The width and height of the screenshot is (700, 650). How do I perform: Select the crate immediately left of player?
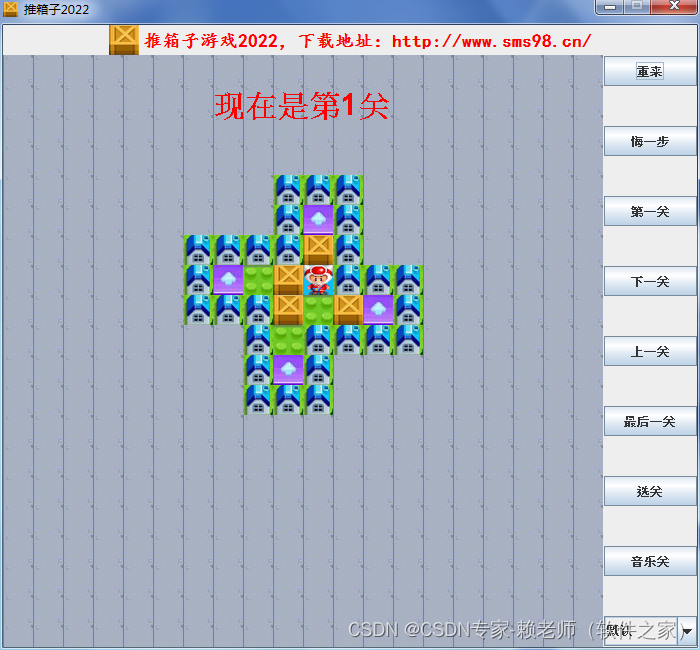click(x=288, y=280)
